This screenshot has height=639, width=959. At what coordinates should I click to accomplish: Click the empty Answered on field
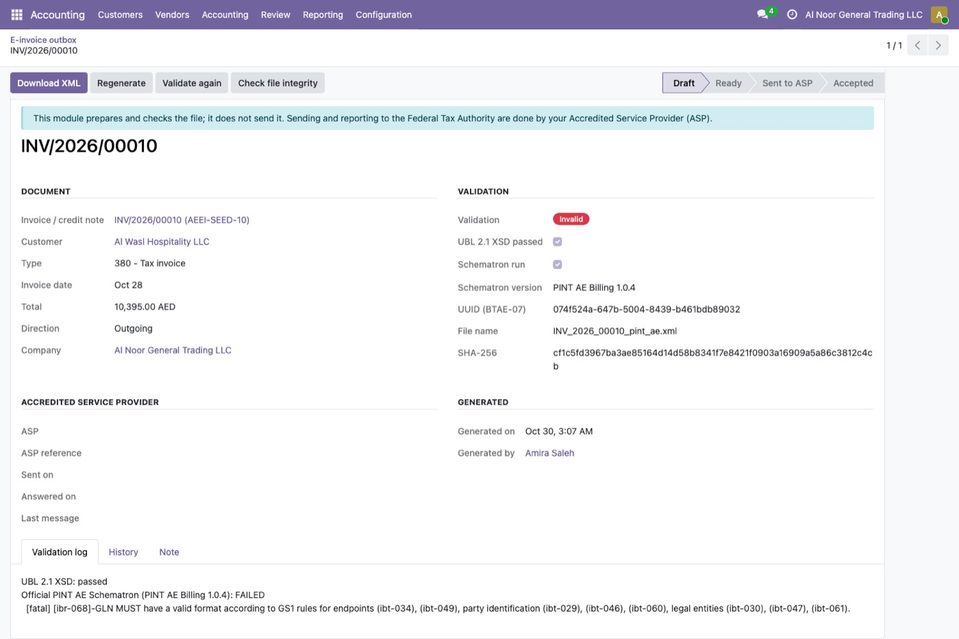pos(275,497)
